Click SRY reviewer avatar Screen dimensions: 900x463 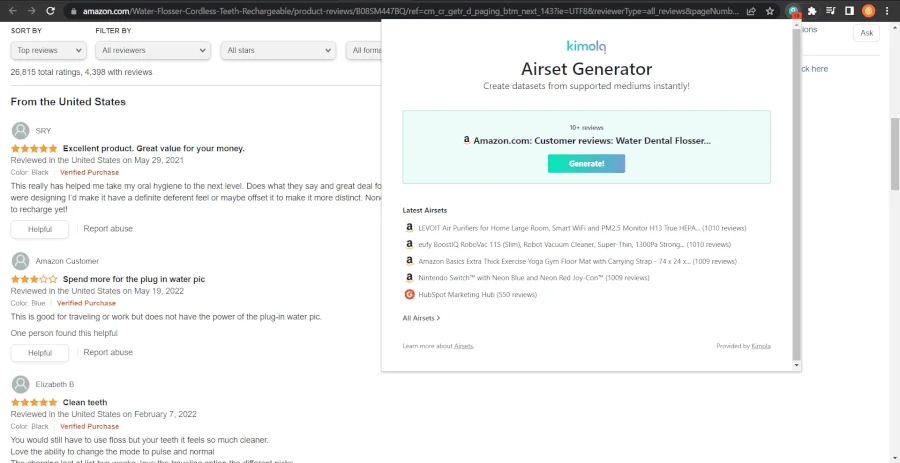20,131
